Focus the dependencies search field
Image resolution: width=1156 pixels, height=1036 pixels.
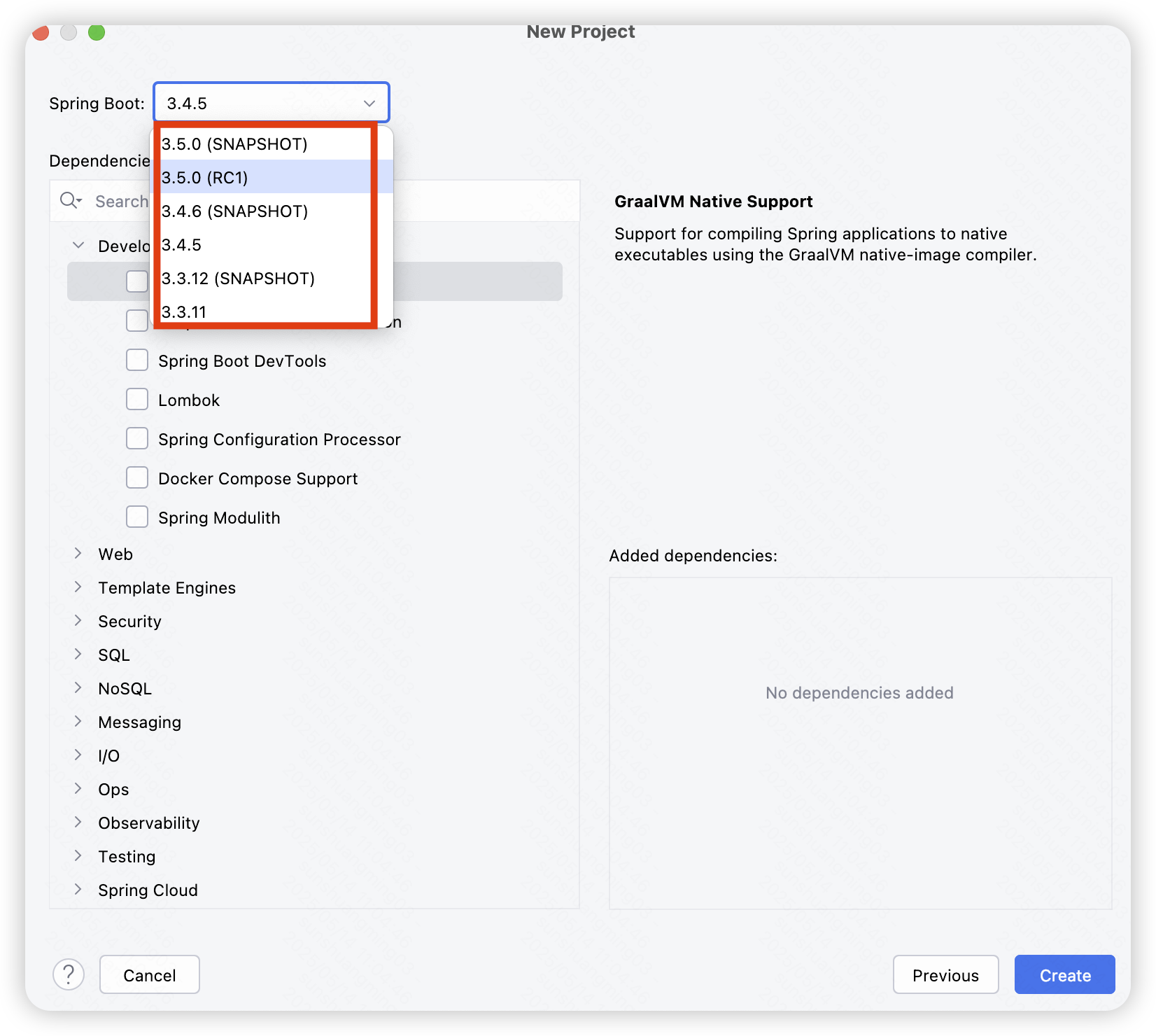click(x=314, y=201)
